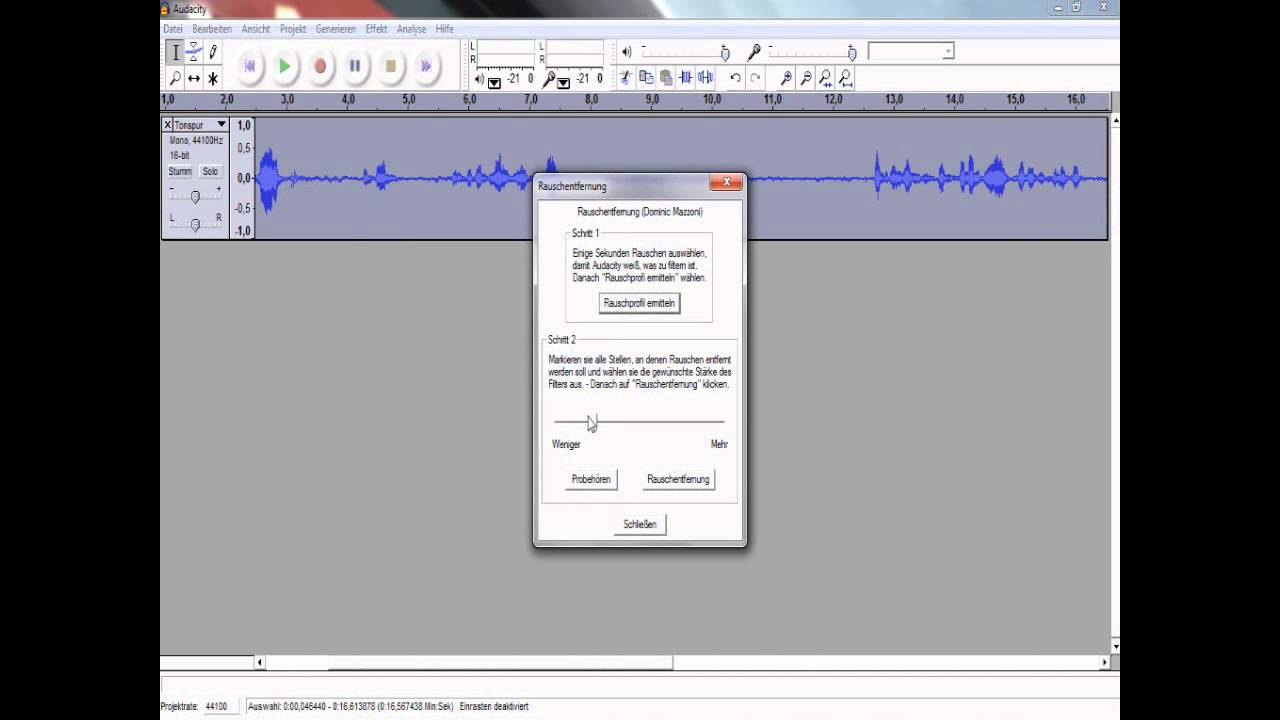The height and width of the screenshot is (720, 1280).
Task: Click the 5,0 mark on the timeline ruler
Action: tap(409, 100)
